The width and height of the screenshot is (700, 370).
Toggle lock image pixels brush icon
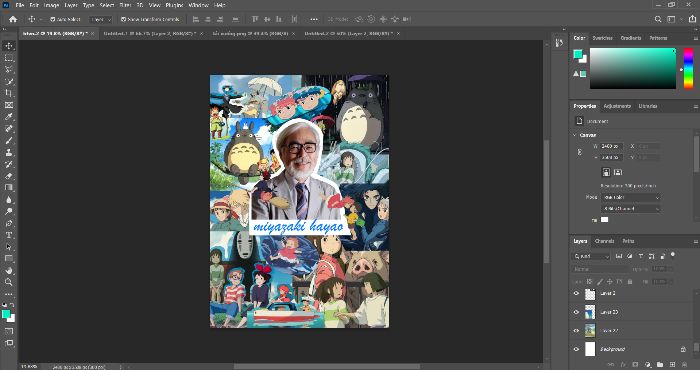pyautogui.click(x=600, y=282)
